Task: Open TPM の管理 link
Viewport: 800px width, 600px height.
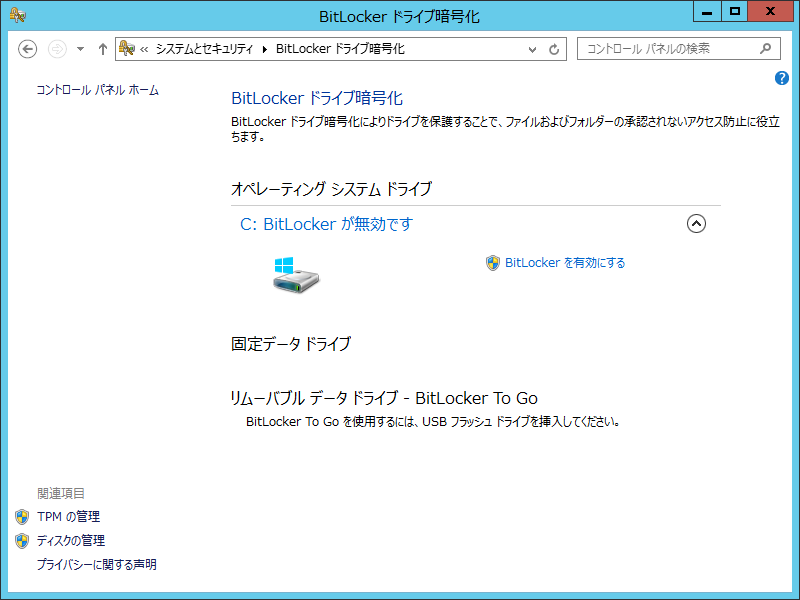Action: (x=68, y=517)
